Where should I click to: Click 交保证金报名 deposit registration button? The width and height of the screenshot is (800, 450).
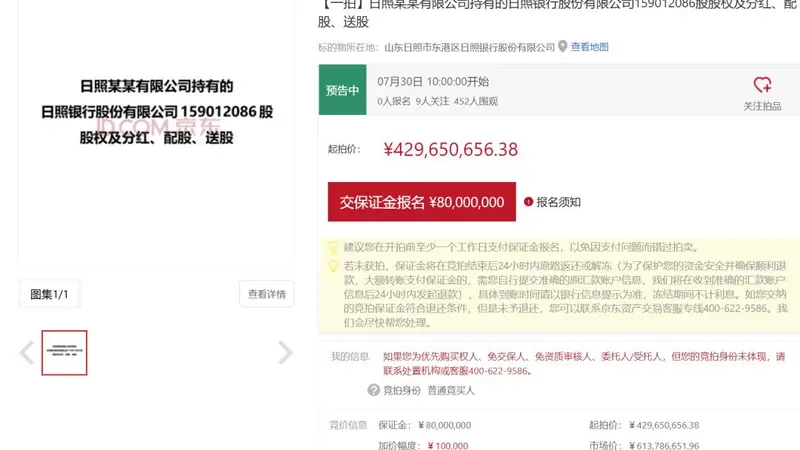click(x=421, y=202)
